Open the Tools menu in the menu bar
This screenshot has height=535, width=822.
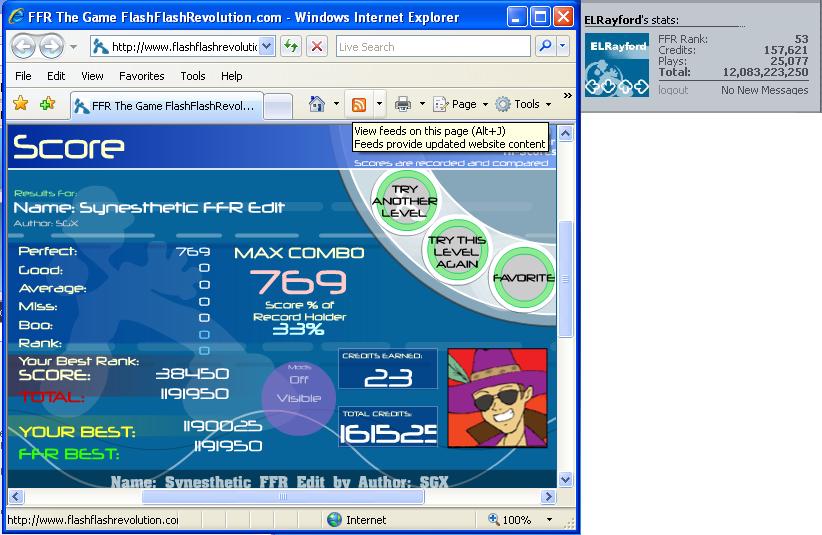pyautogui.click(x=192, y=76)
